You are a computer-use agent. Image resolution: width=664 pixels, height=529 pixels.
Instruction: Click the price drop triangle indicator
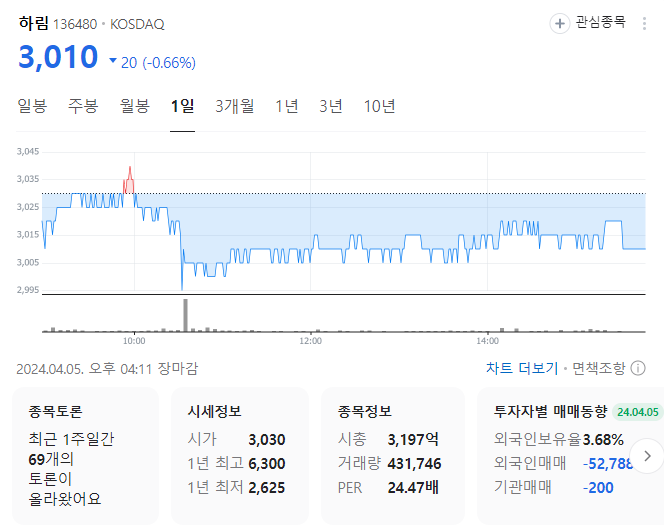tap(113, 61)
